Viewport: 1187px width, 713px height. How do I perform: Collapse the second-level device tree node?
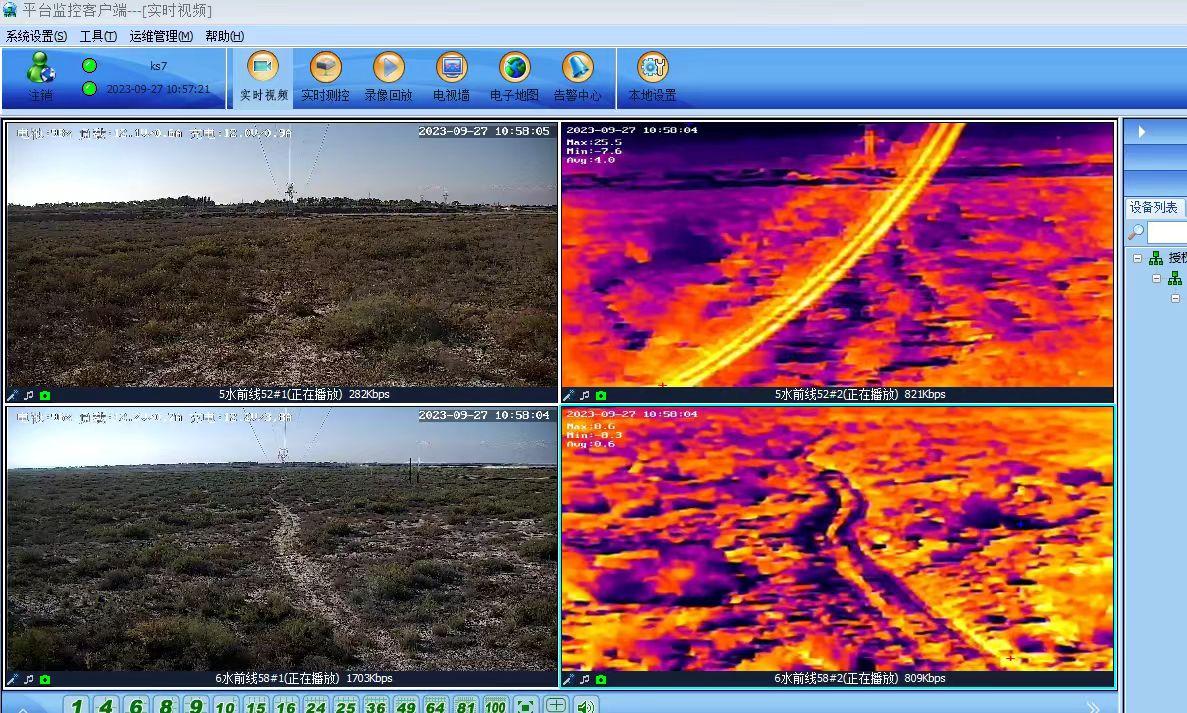1156,279
